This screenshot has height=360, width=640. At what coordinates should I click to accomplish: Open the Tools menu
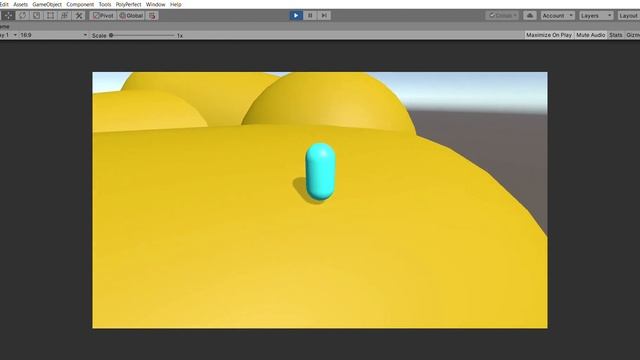tap(105, 4)
